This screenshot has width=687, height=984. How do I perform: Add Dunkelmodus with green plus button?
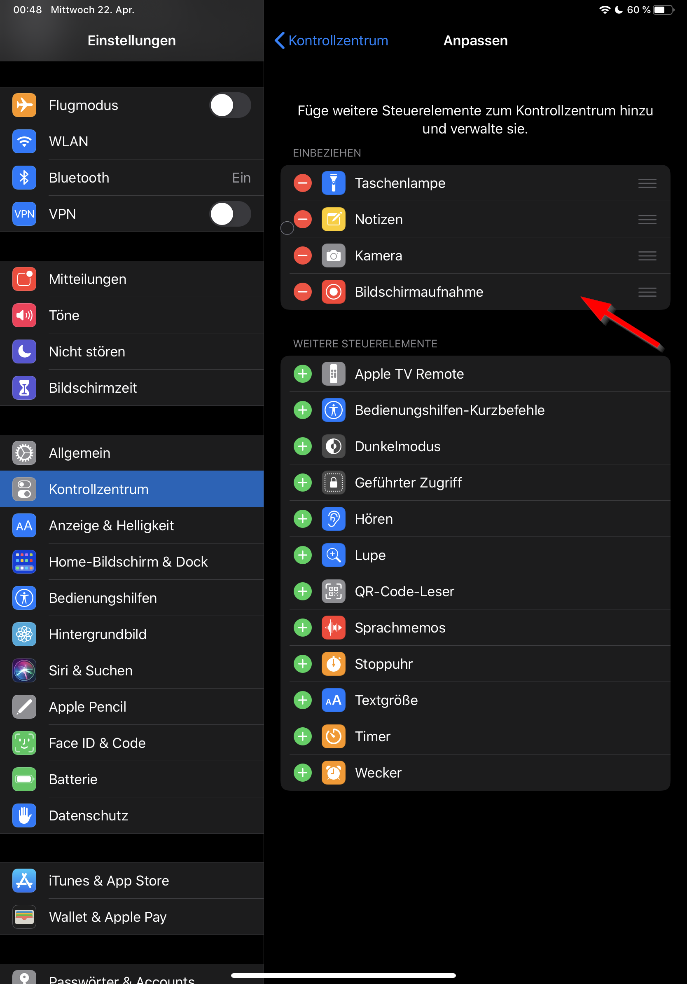tap(302, 446)
